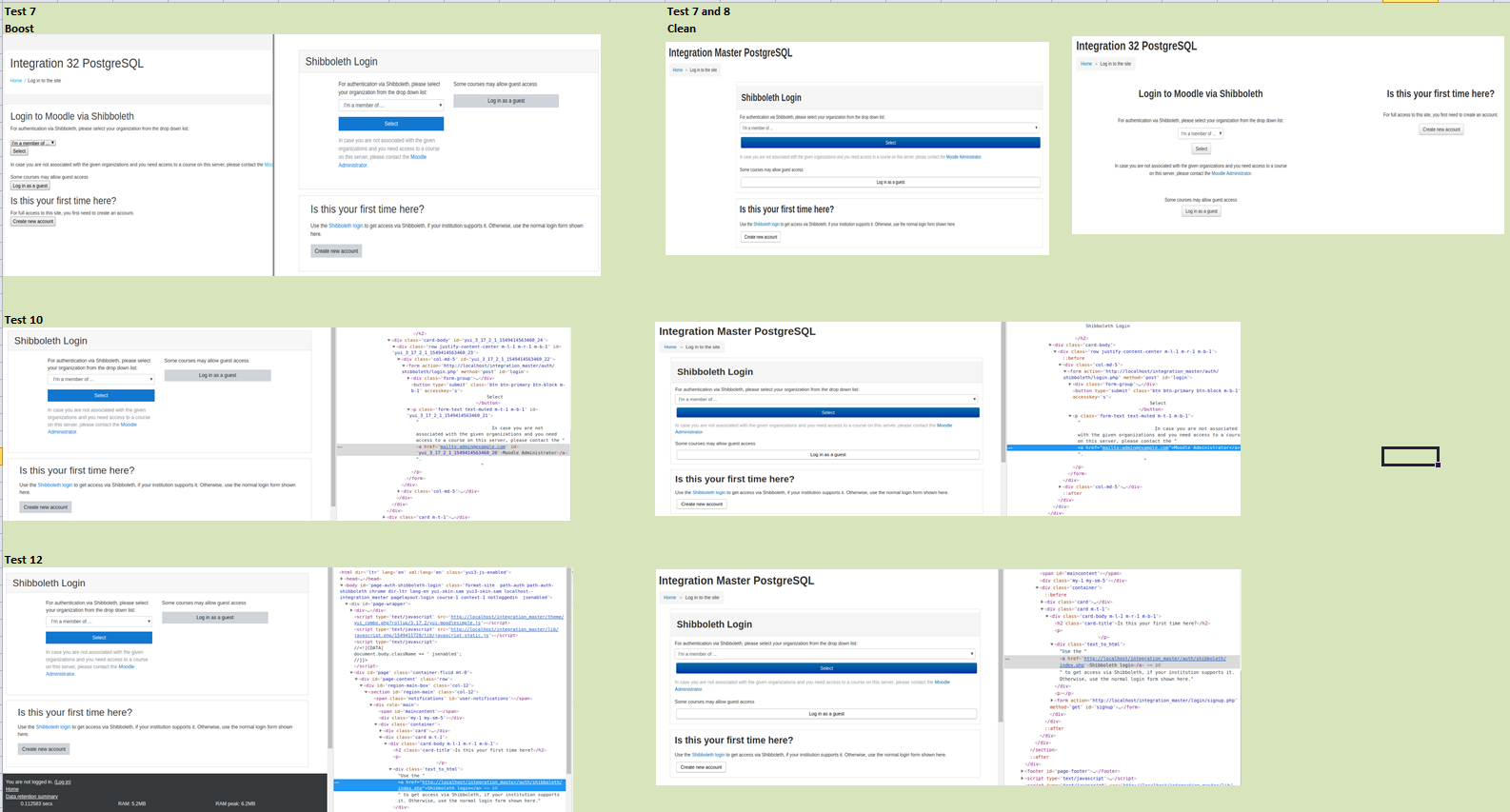This screenshot has width=1510, height=812.
Task: Expand member dropdown in Test 7 and 8 Integration Master
Action: (889, 128)
